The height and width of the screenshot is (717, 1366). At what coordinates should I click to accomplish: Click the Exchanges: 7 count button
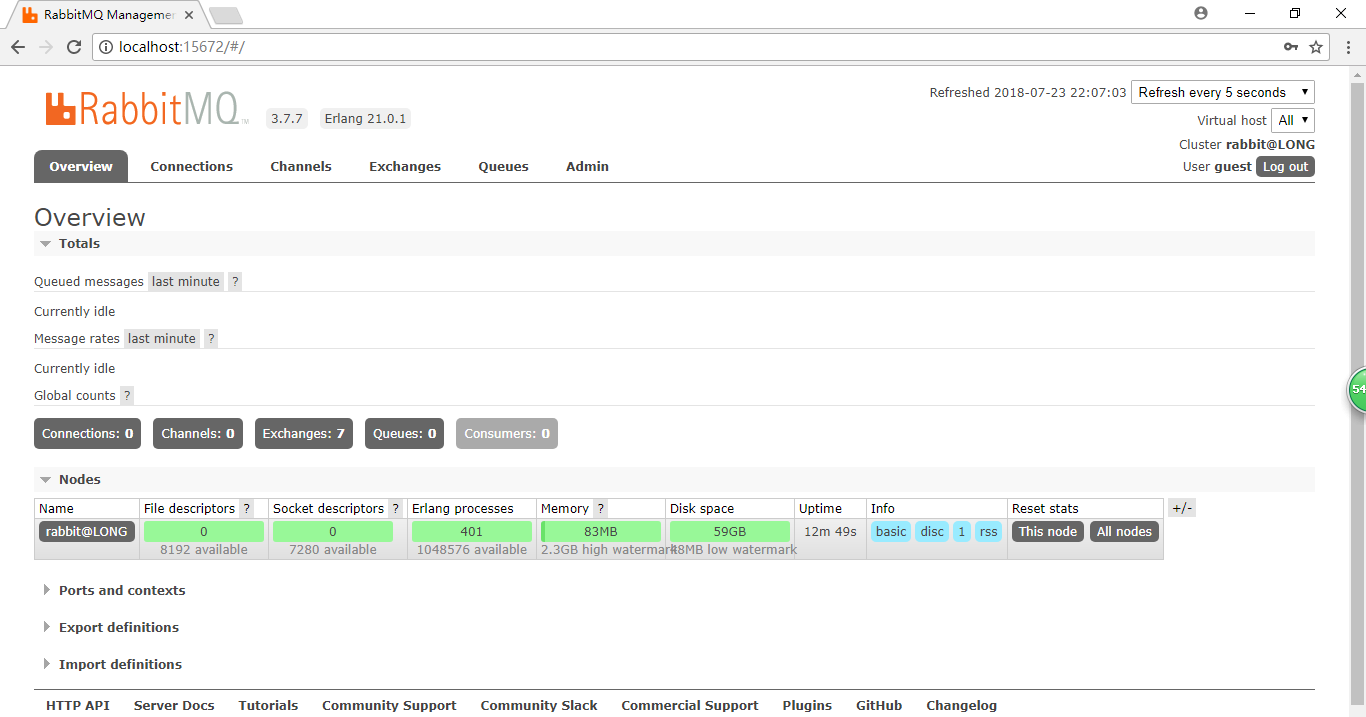(304, 434)
